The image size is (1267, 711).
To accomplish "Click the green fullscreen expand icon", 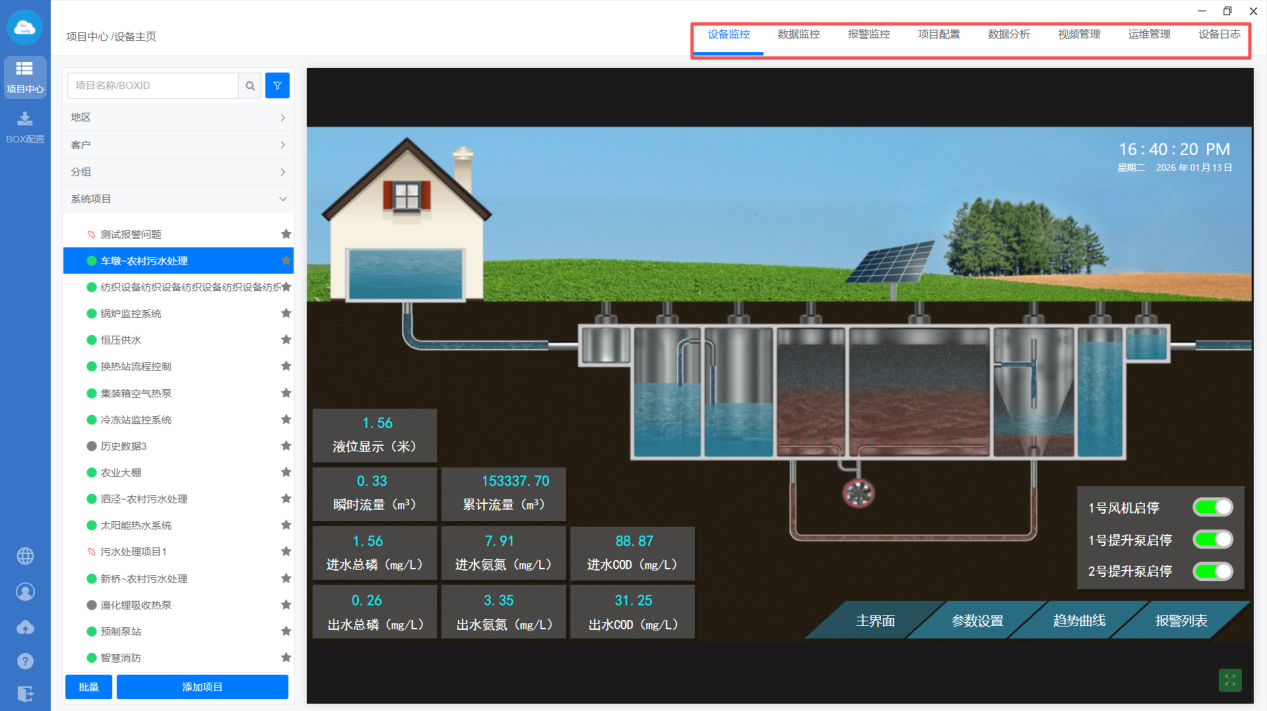I will 1230,680.
